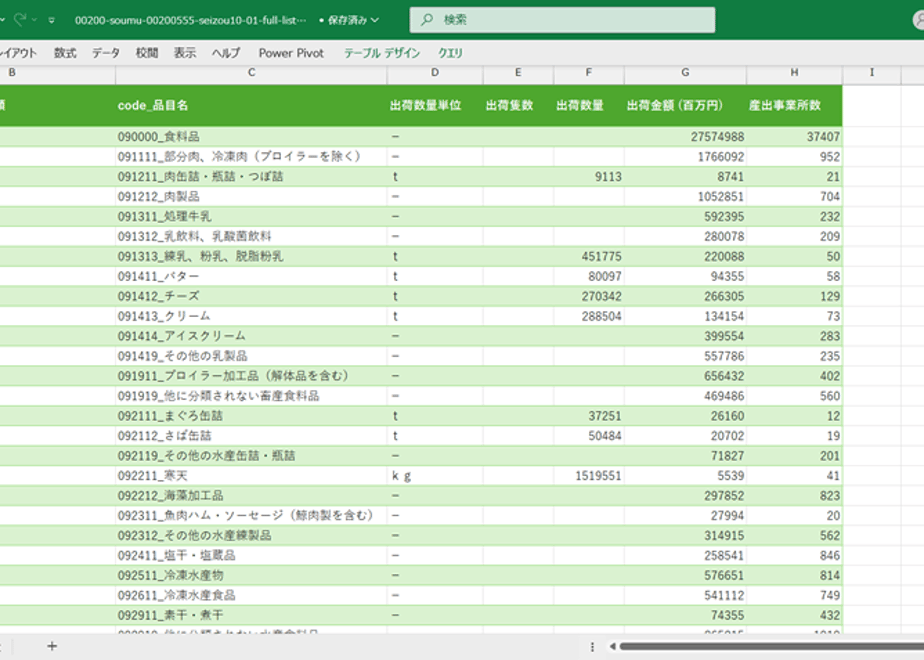
Task: Select cell 091111_部分肉、冷凍肉
Action: pos(252,157)
